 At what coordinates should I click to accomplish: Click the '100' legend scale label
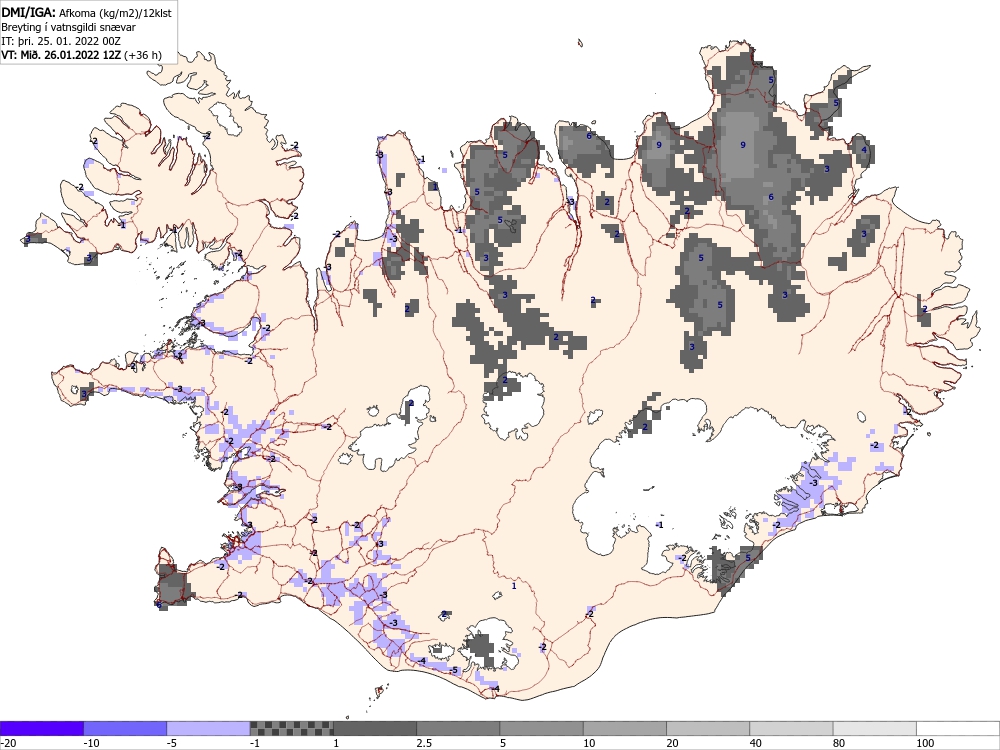pyautogui.click(x=925, y=743)
